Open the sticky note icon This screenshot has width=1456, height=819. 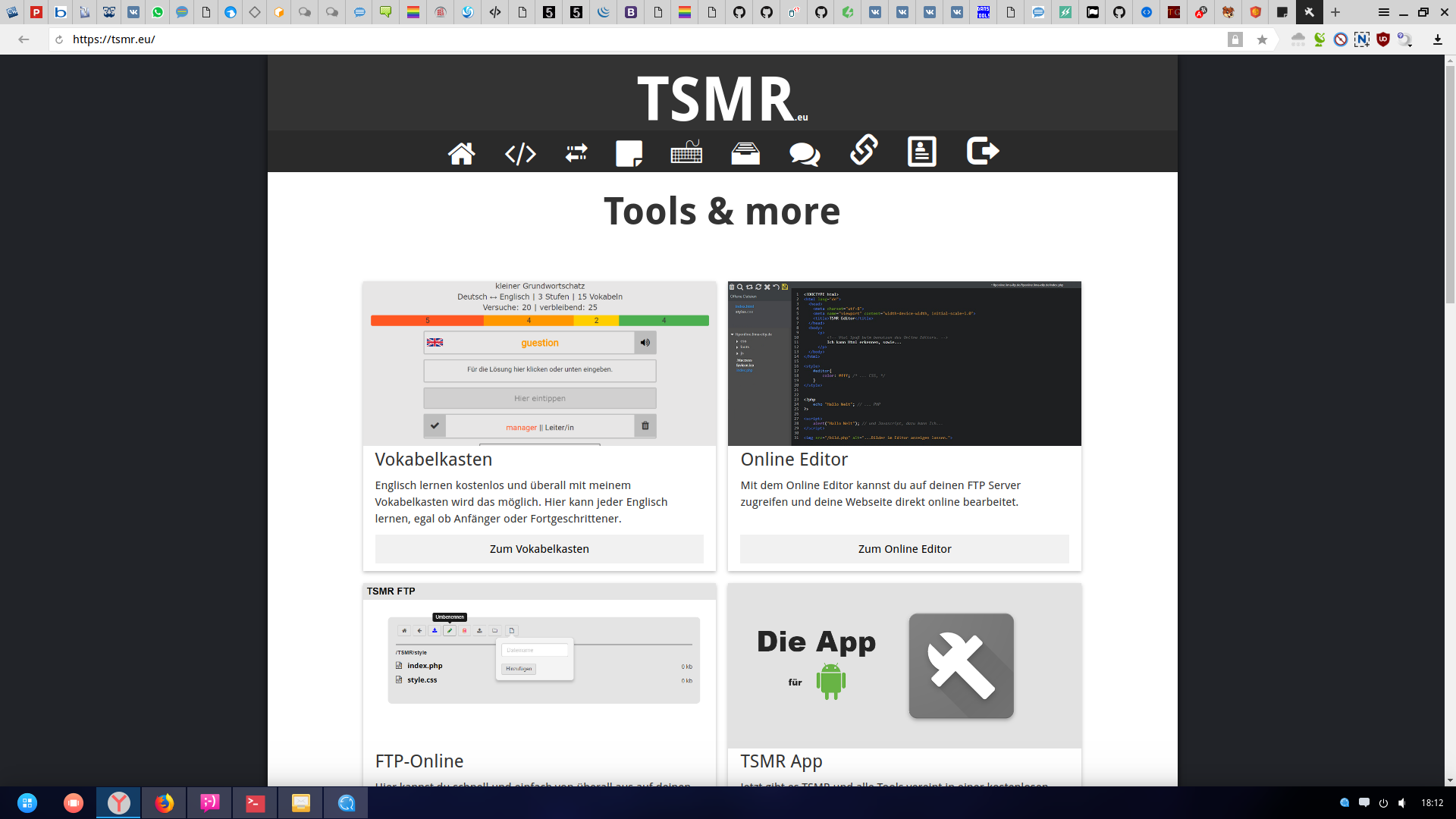(629, 153)
